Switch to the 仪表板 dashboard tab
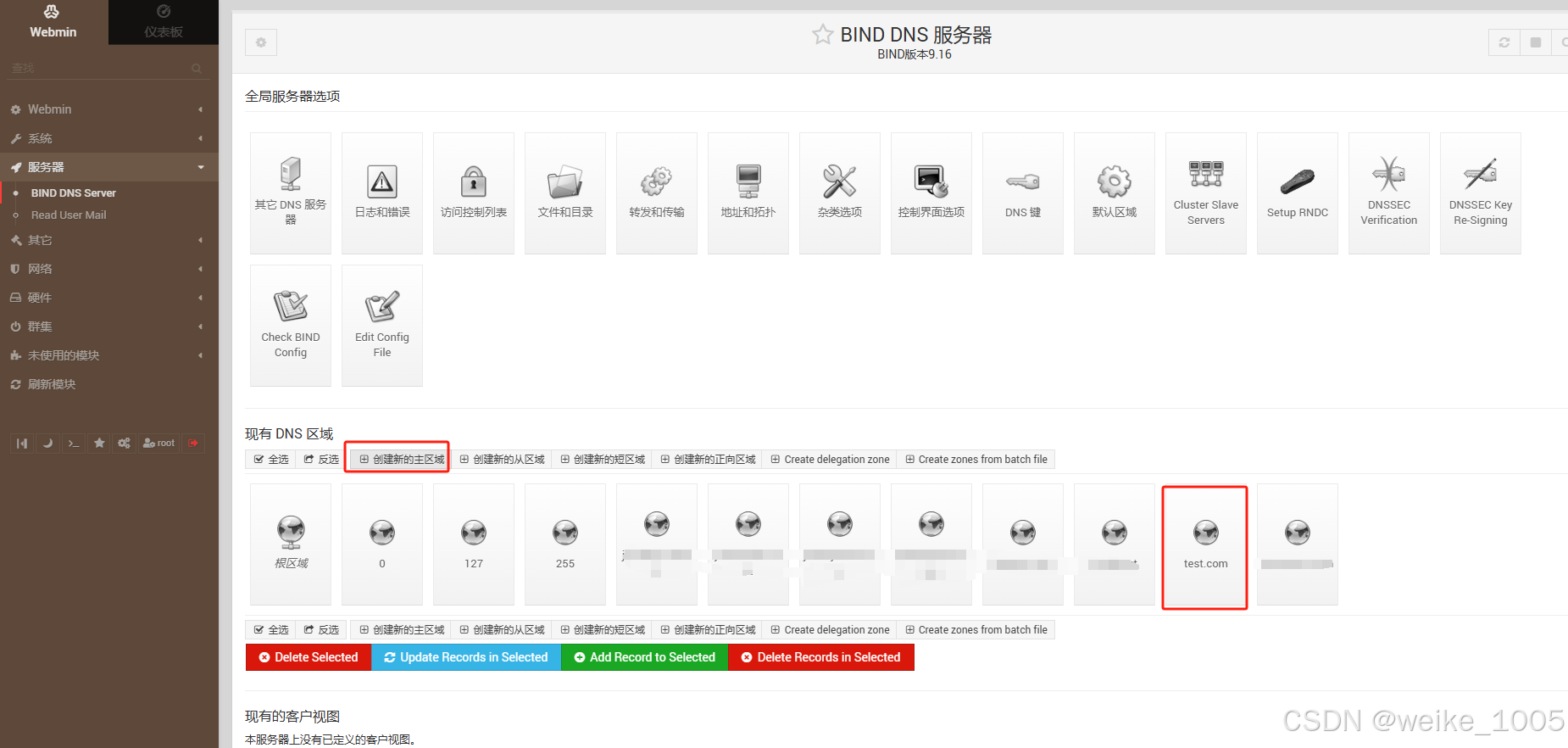 [x=164, y=22]
